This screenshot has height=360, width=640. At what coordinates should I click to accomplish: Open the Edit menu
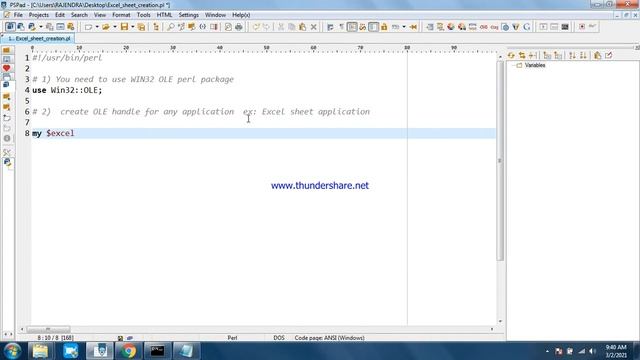click(x=60, y=15)
